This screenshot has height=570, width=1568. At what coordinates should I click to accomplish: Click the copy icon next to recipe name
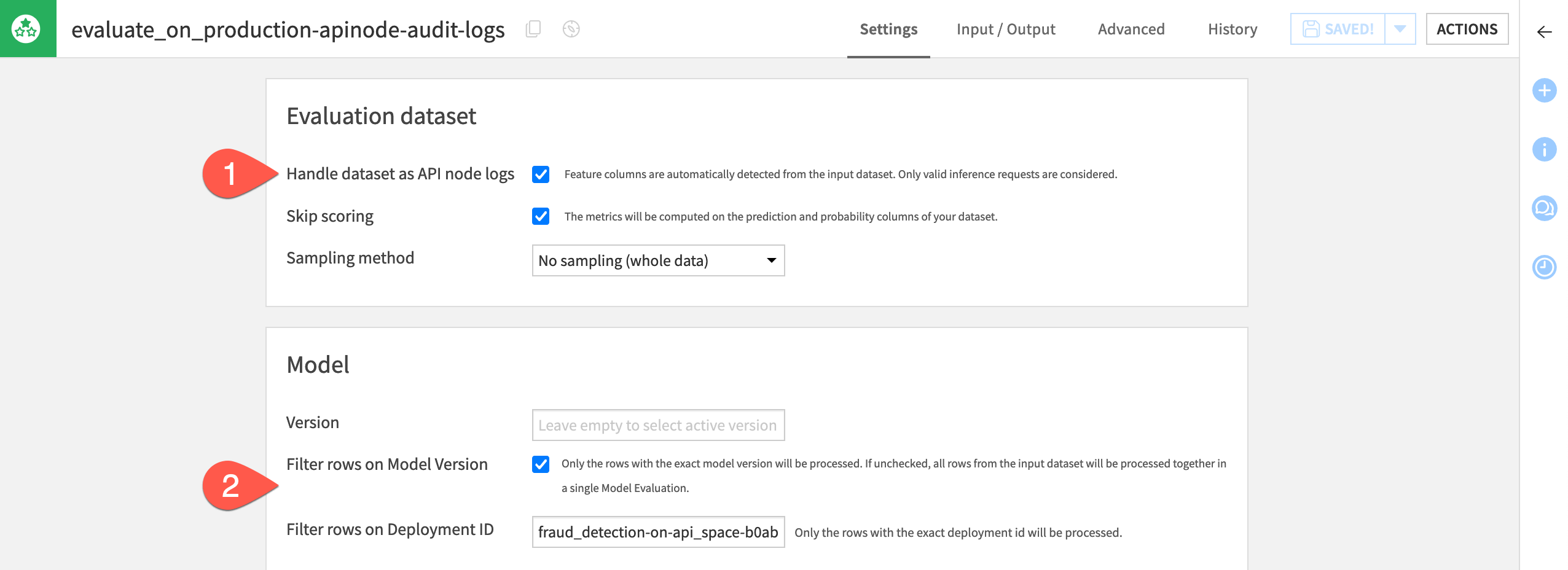[532, 29]
